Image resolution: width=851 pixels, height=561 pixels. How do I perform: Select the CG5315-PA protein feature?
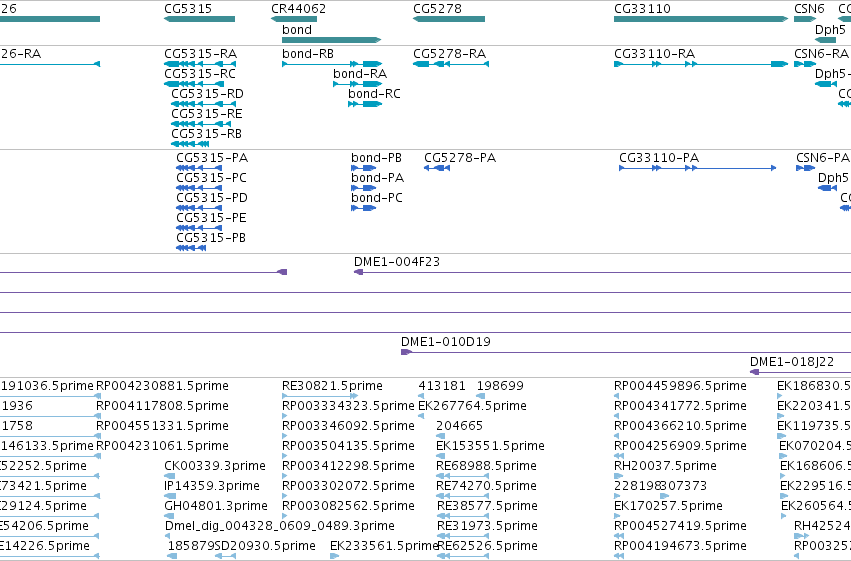click(199, 168)
